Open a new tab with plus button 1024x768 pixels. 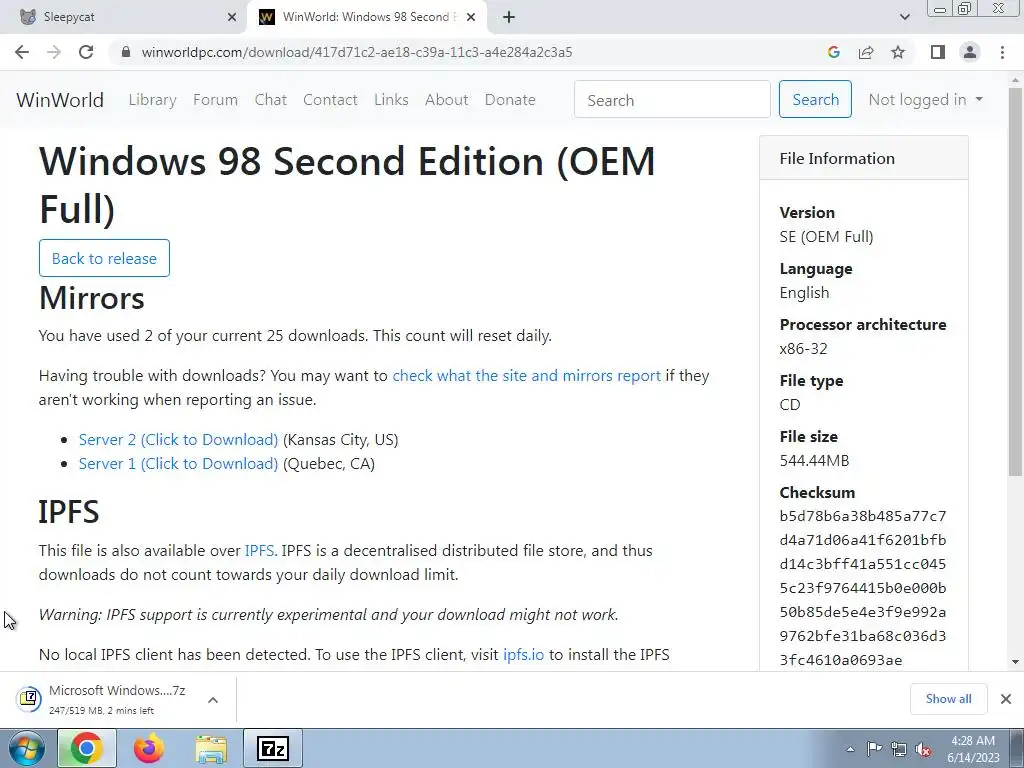(509, 17)
